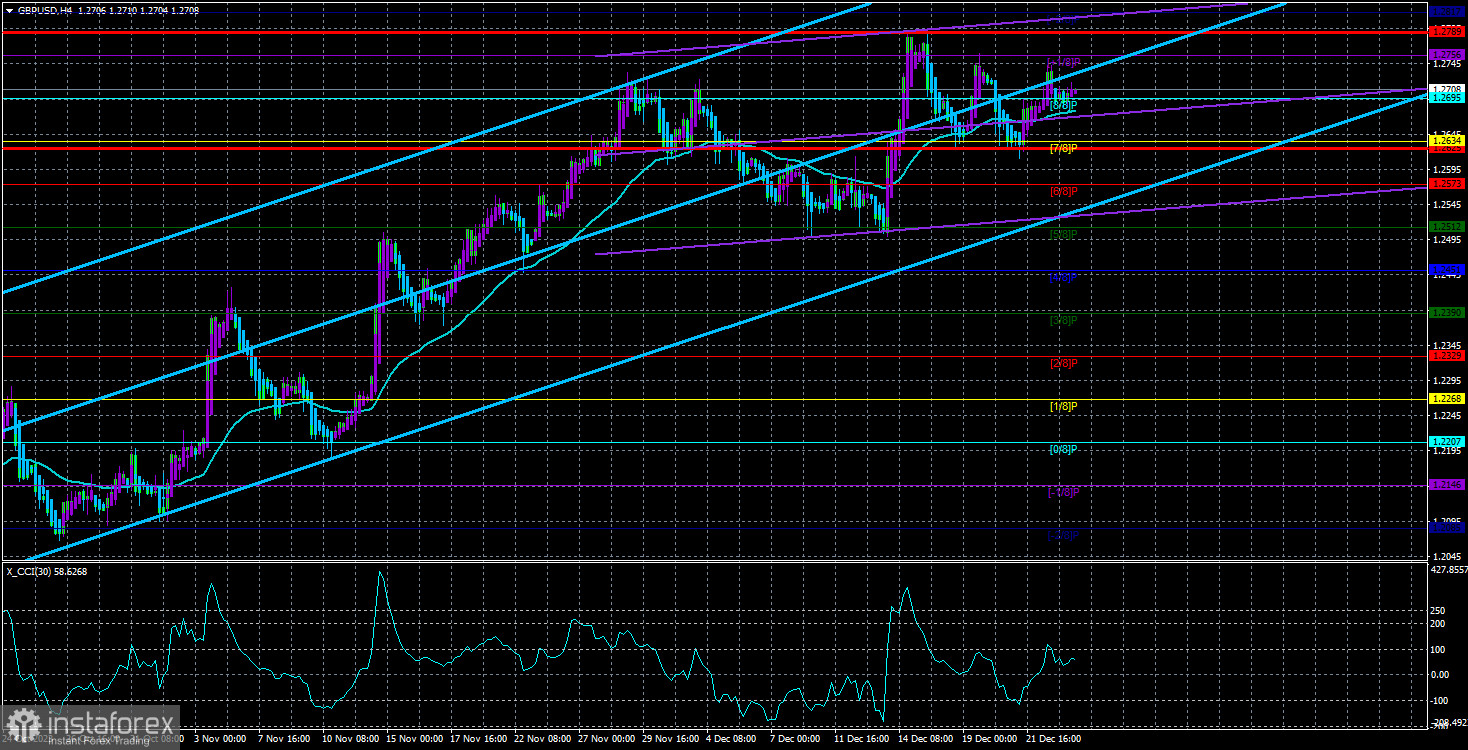Select the red 1.2573 price level tag
This screenshot has width=1468, height=750.
coord(1446,185)
